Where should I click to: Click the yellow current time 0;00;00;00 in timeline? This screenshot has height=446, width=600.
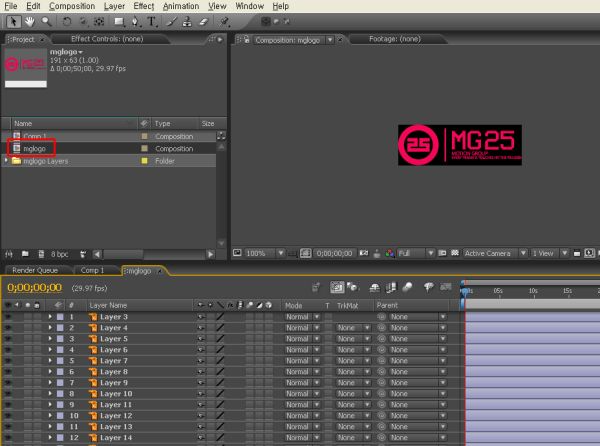[x=34, y=287]
